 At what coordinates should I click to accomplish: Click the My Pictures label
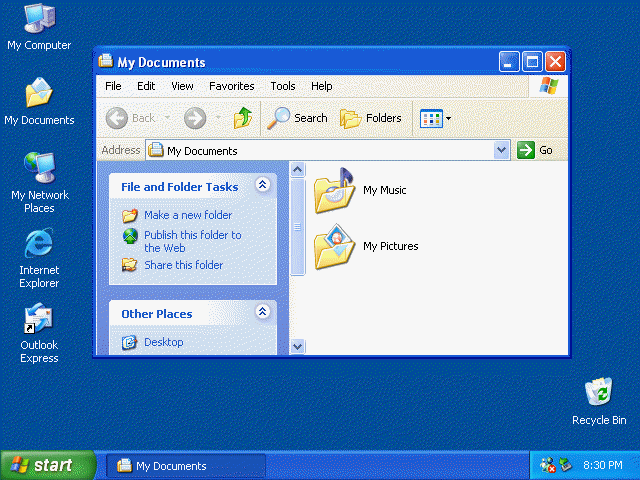click(391, 246)
